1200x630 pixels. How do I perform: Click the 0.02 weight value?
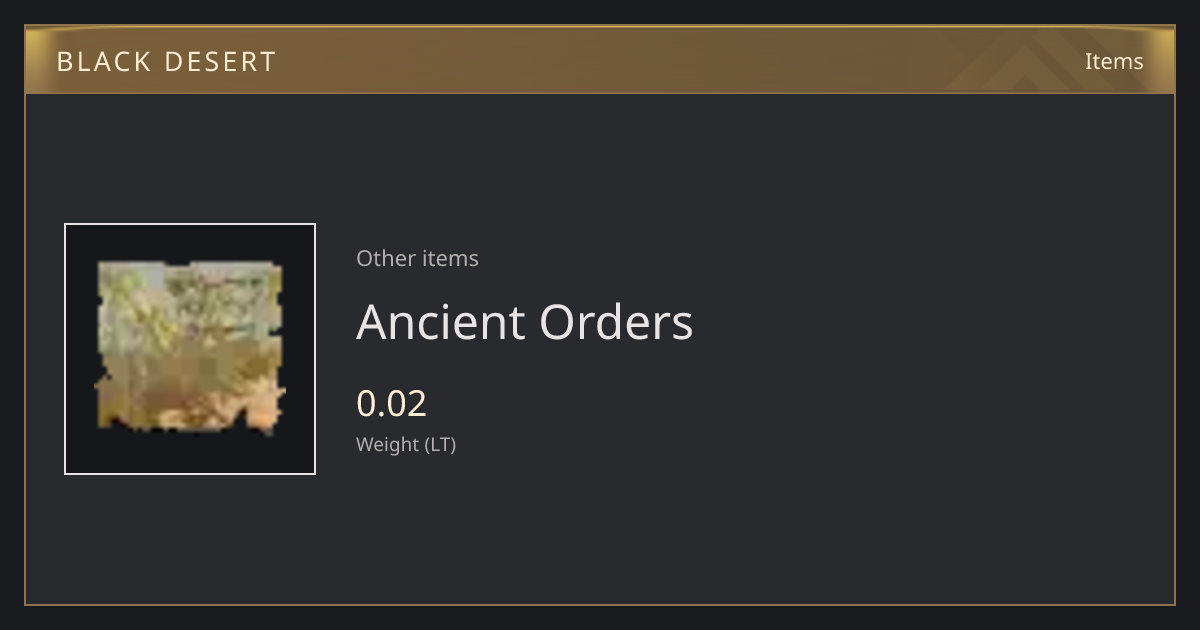392,403
